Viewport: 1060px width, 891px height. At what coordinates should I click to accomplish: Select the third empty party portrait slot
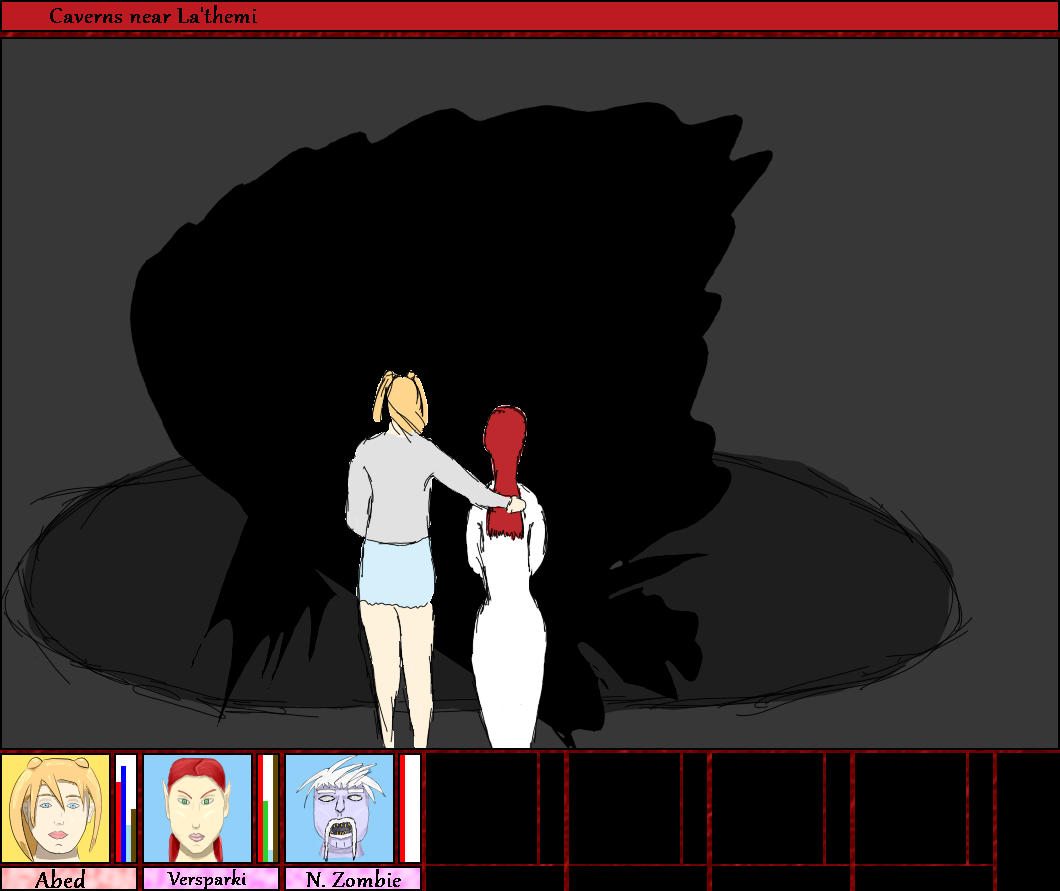[x=767, y=808]
